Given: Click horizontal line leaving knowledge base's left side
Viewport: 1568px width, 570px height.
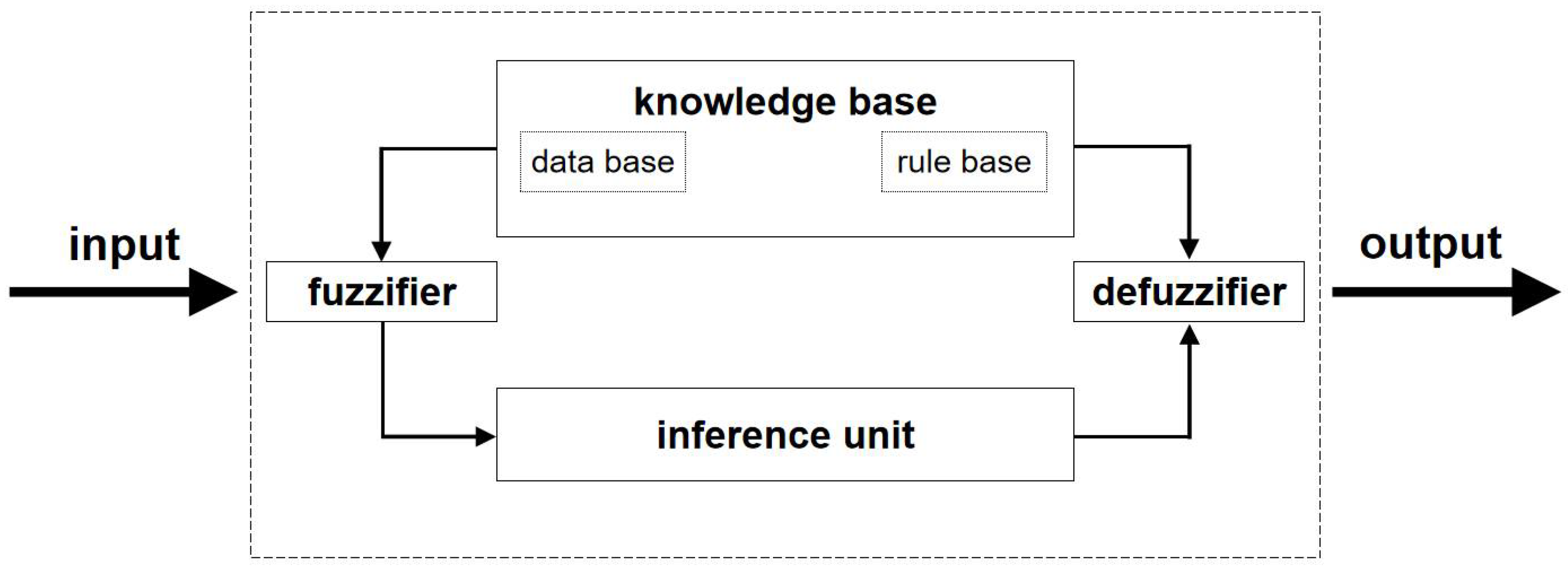Looking at the screenshot, I should [438, 148].
